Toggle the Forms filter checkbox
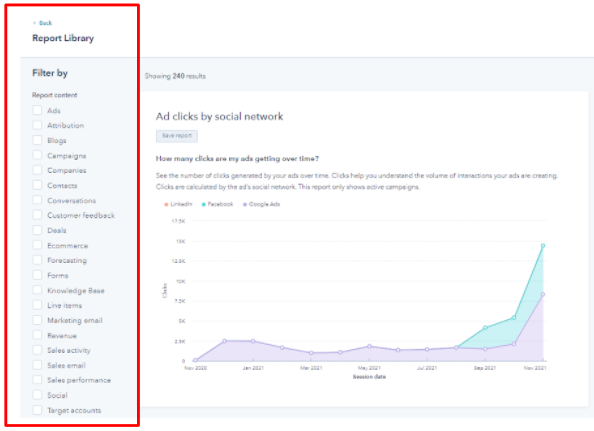Viewport: 594px width, 431px height. pos(37,275)
